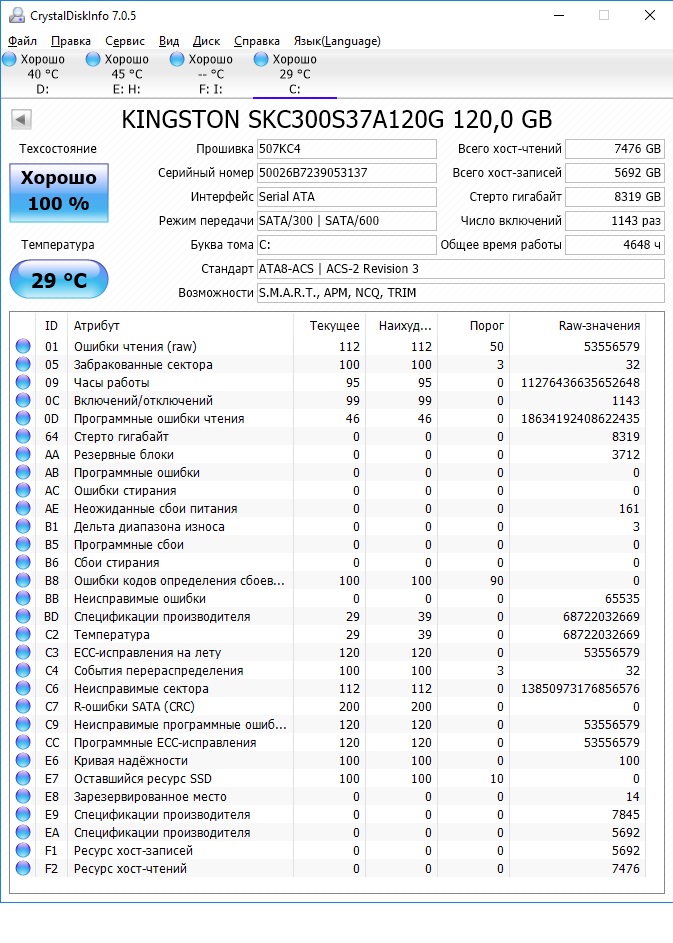Click the host reads value 7476 GB
Viewport: 673px width, 943px height.
pos(615,149)
